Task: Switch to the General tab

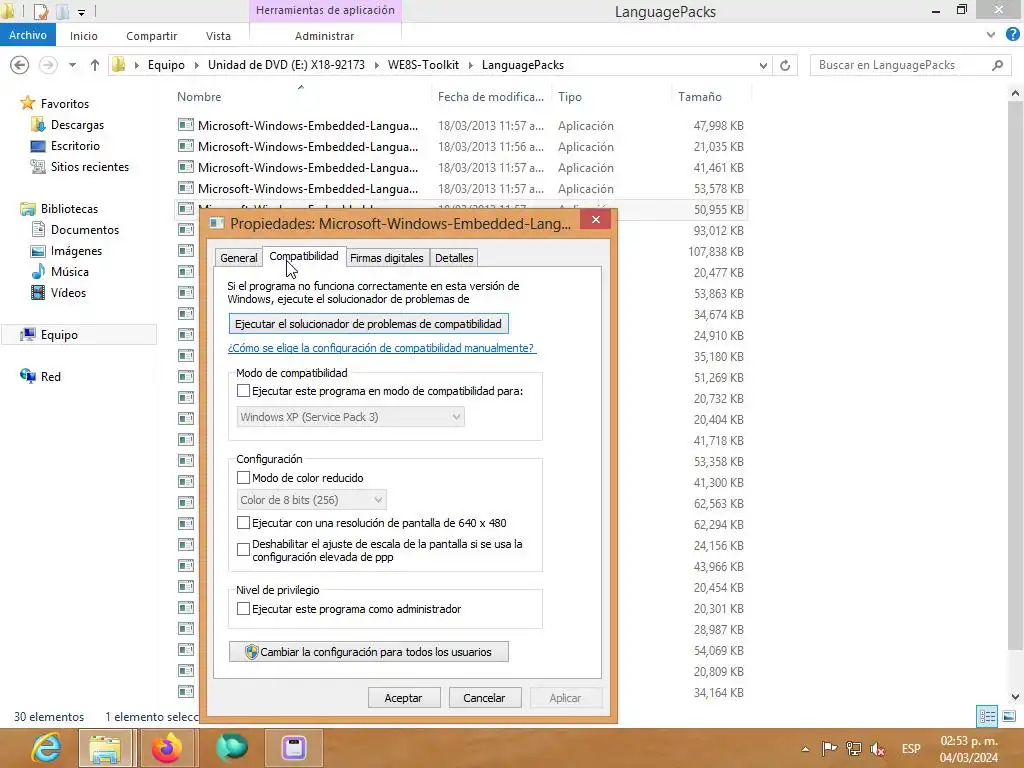Action: (x=238, y=258)
